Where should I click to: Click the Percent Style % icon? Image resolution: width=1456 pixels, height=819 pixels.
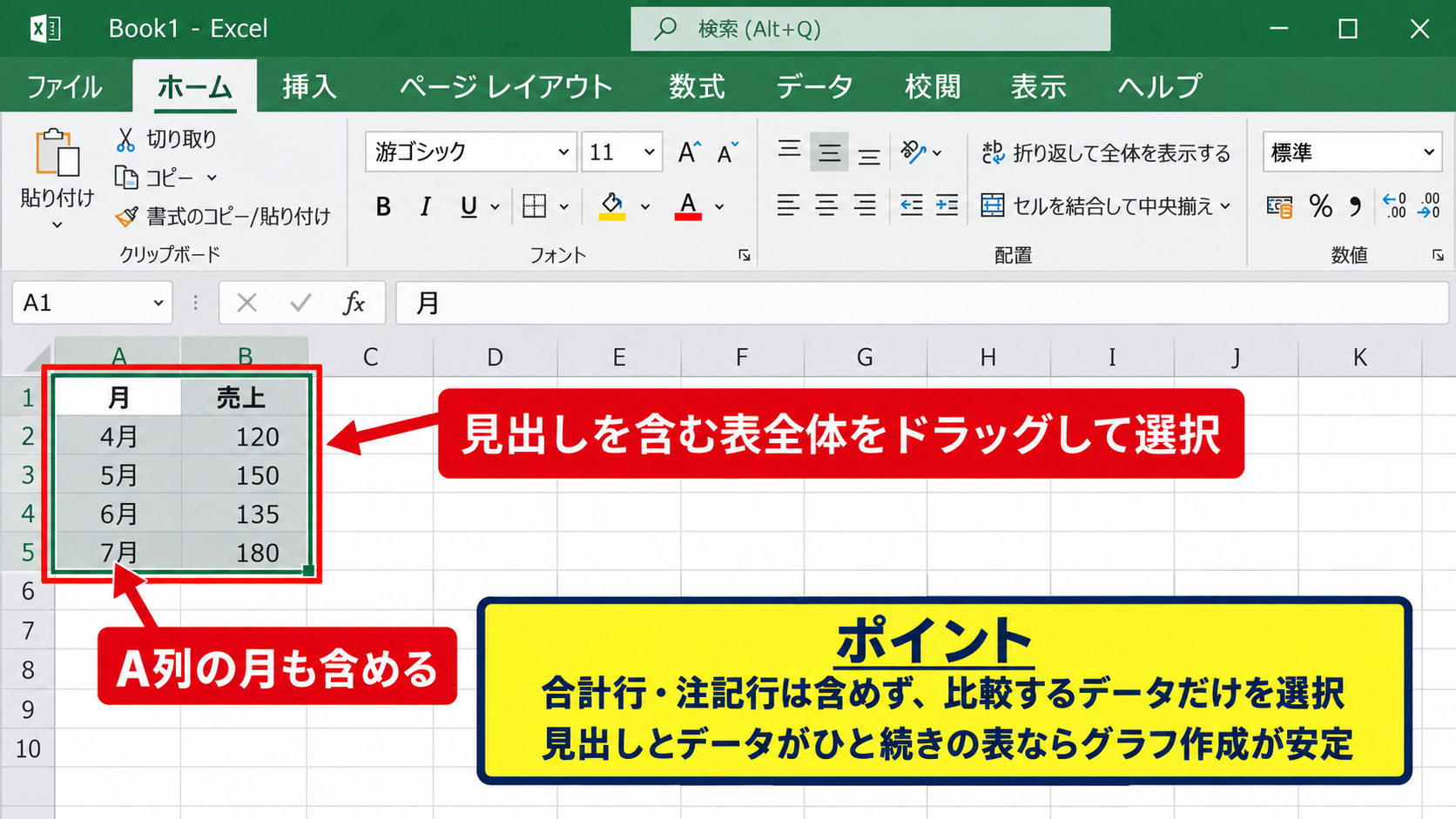[1320, 206]
